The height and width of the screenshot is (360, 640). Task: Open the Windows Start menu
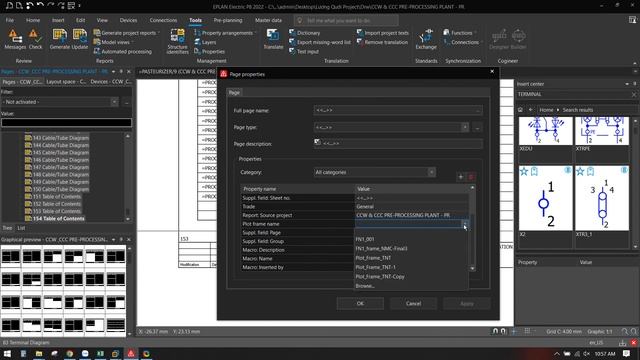click(7, 353)
